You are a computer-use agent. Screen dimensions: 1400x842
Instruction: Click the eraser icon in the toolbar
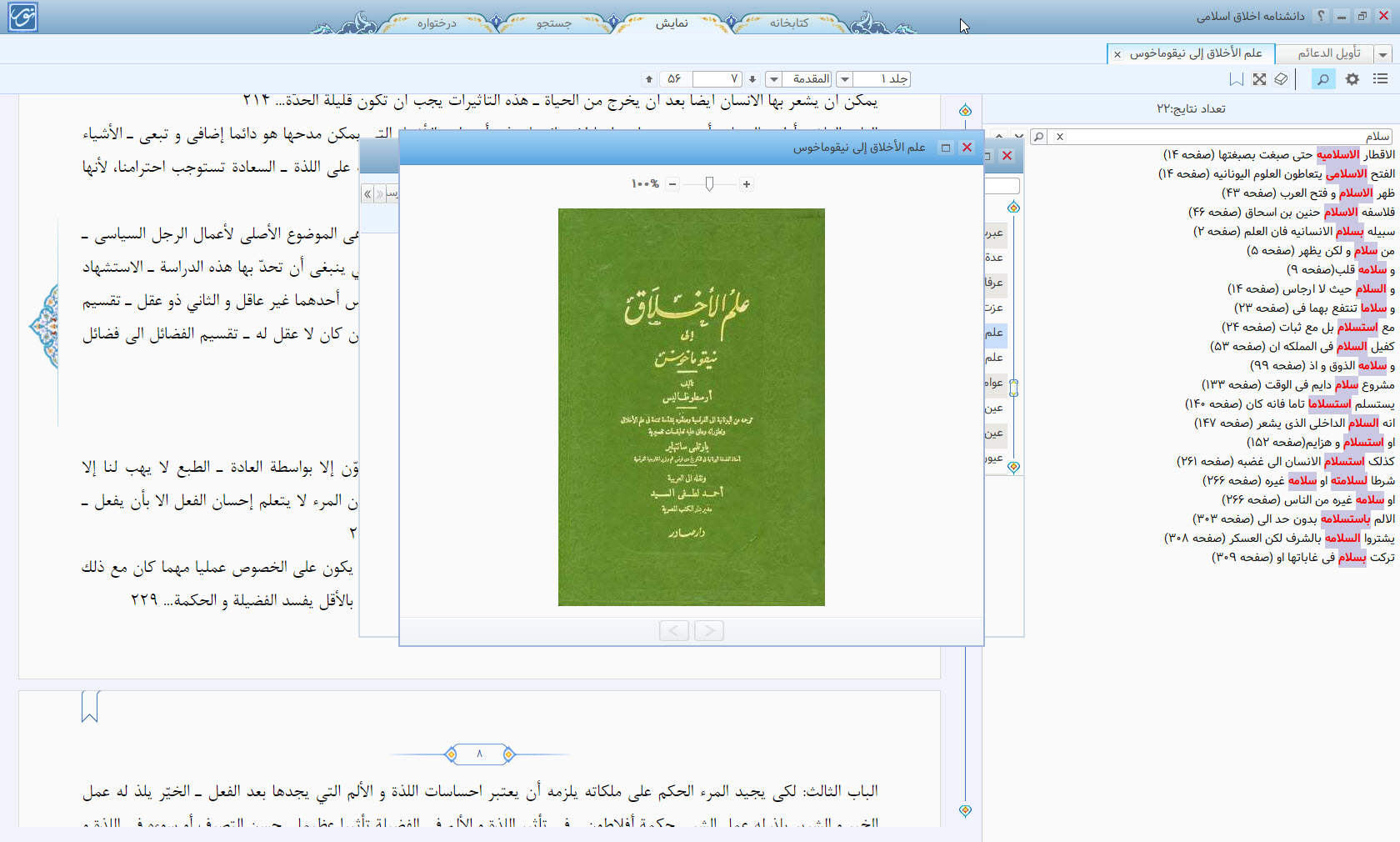[x=1282, y=79]
